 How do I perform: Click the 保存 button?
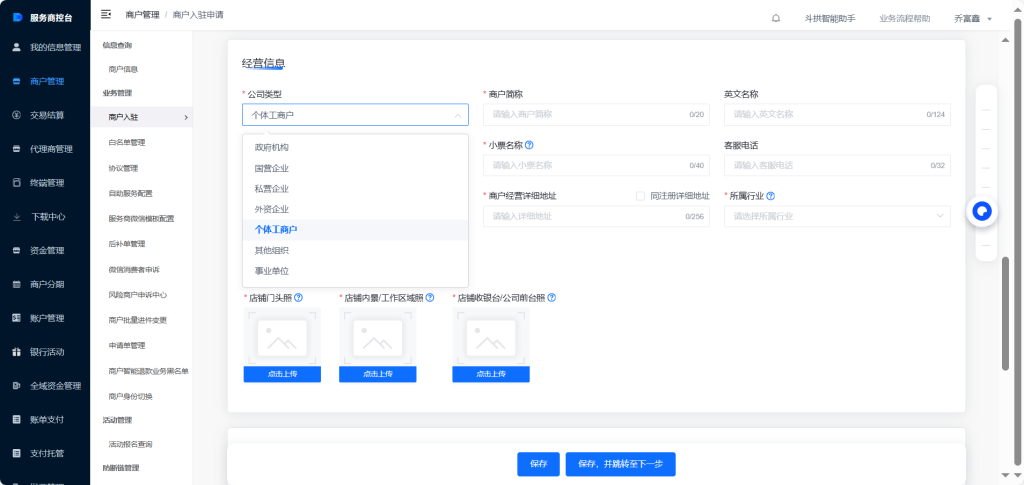pos(538,464)
